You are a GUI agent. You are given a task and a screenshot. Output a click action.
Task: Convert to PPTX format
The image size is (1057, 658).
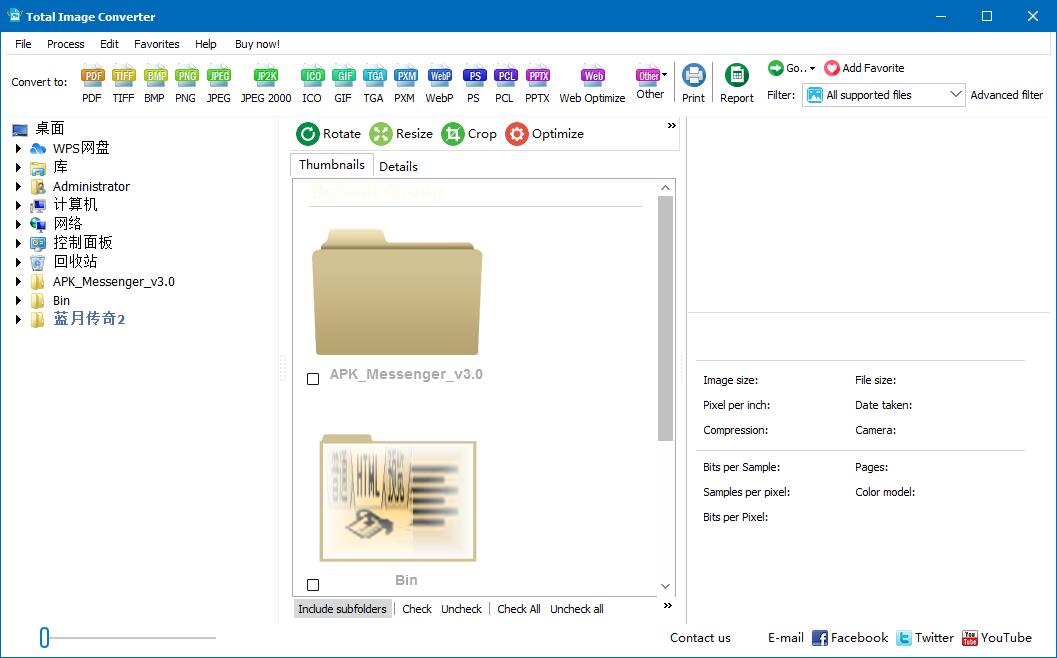(538, 76)
